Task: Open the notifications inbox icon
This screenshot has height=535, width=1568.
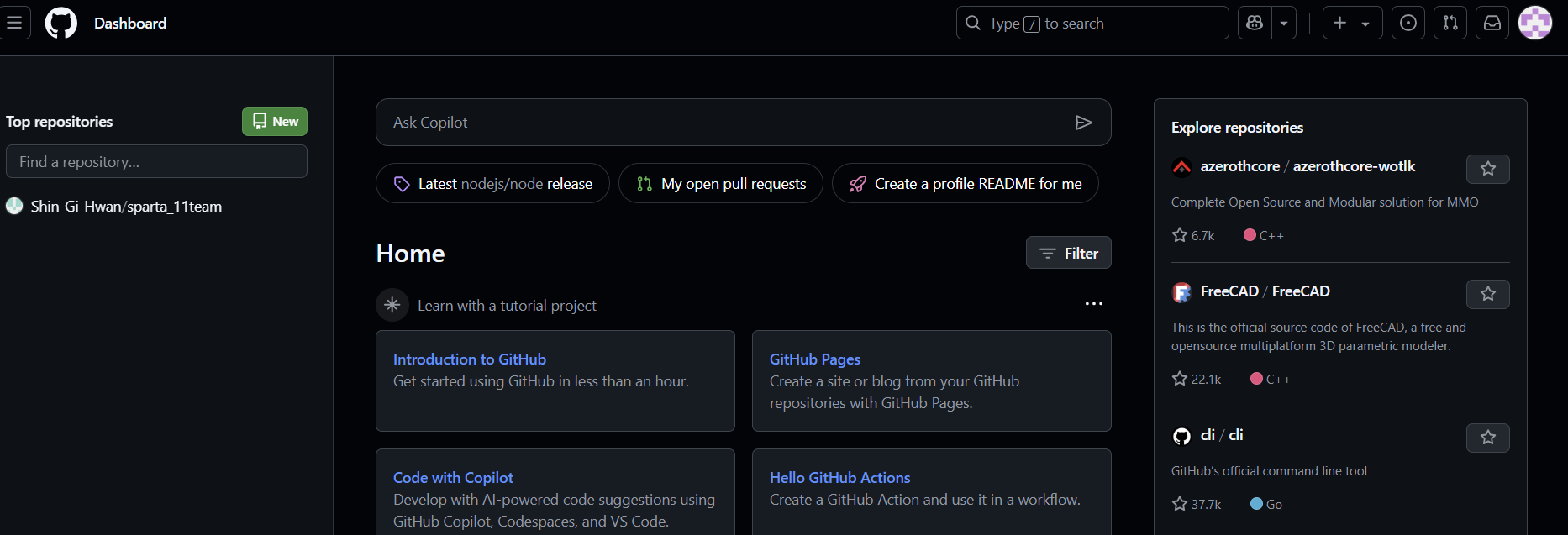Action: click(x=1492, y=23)
